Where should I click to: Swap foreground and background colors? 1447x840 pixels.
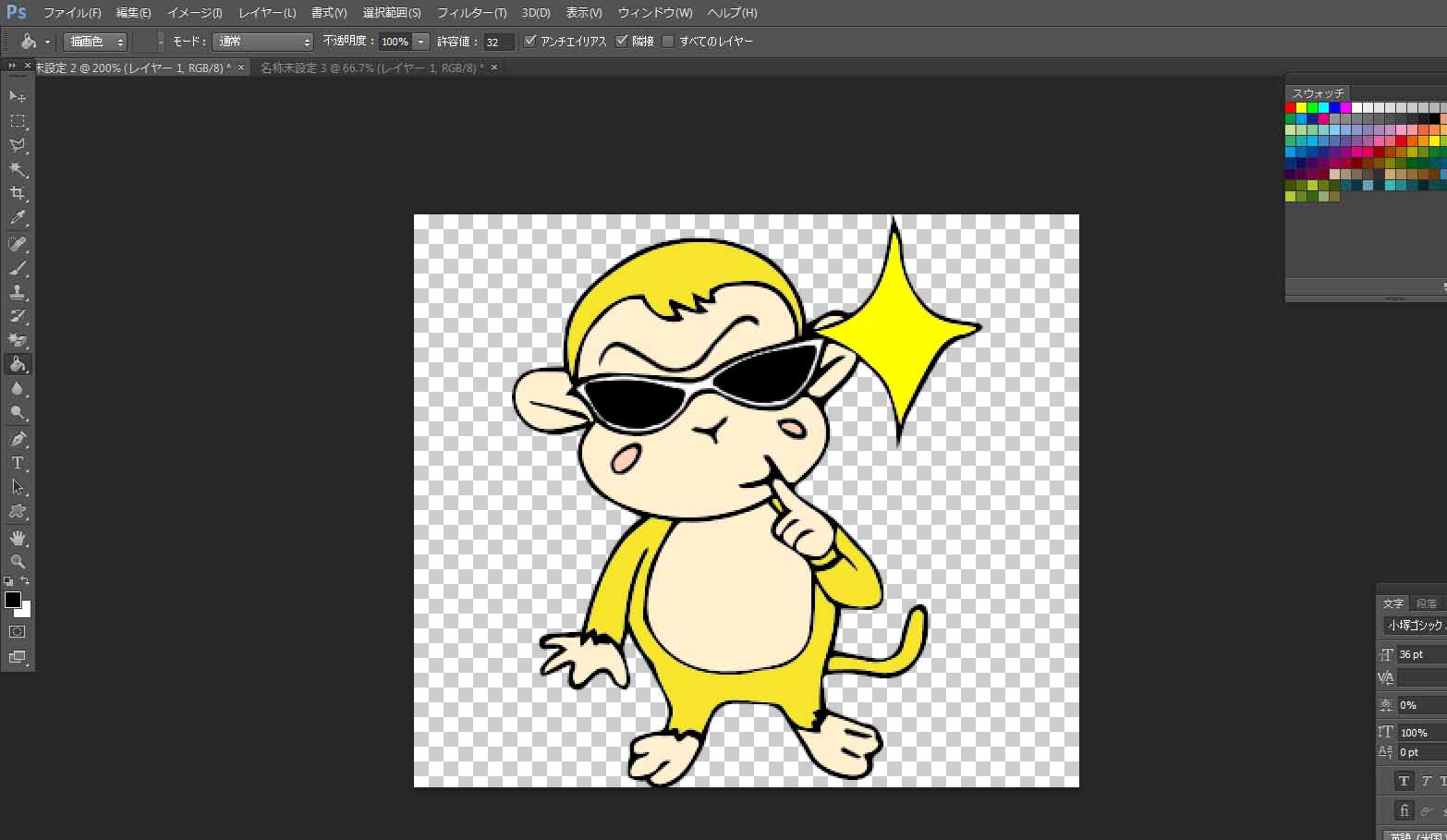(x=26, y=580)
